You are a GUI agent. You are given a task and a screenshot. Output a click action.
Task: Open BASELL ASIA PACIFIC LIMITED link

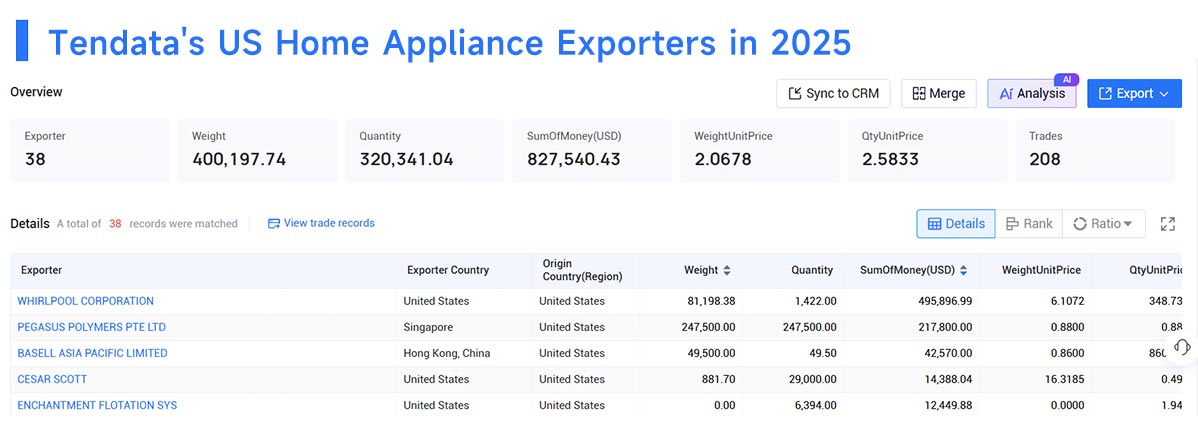92,353
